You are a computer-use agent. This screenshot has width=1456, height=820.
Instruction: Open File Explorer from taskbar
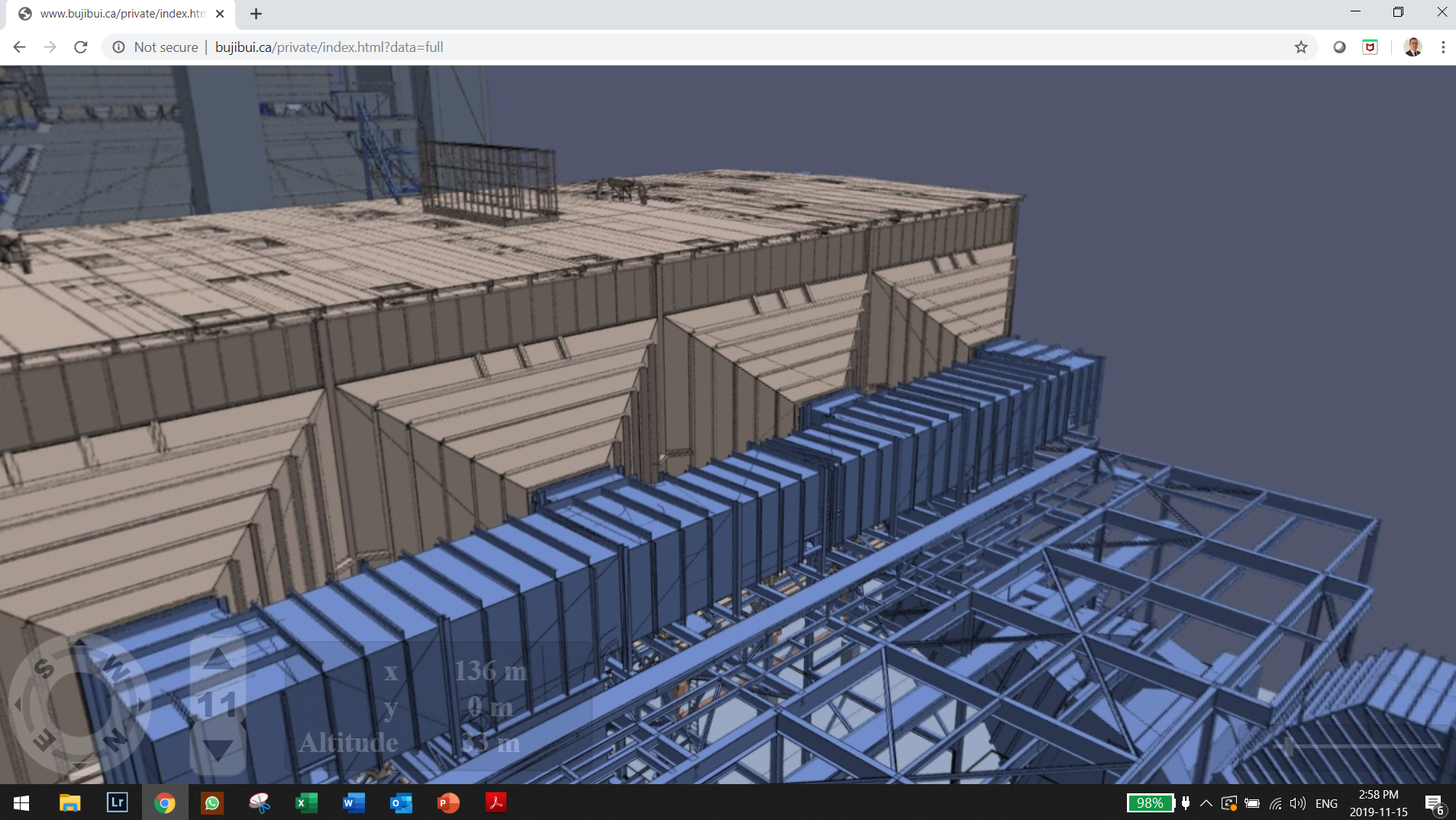[x=70, y=802]
